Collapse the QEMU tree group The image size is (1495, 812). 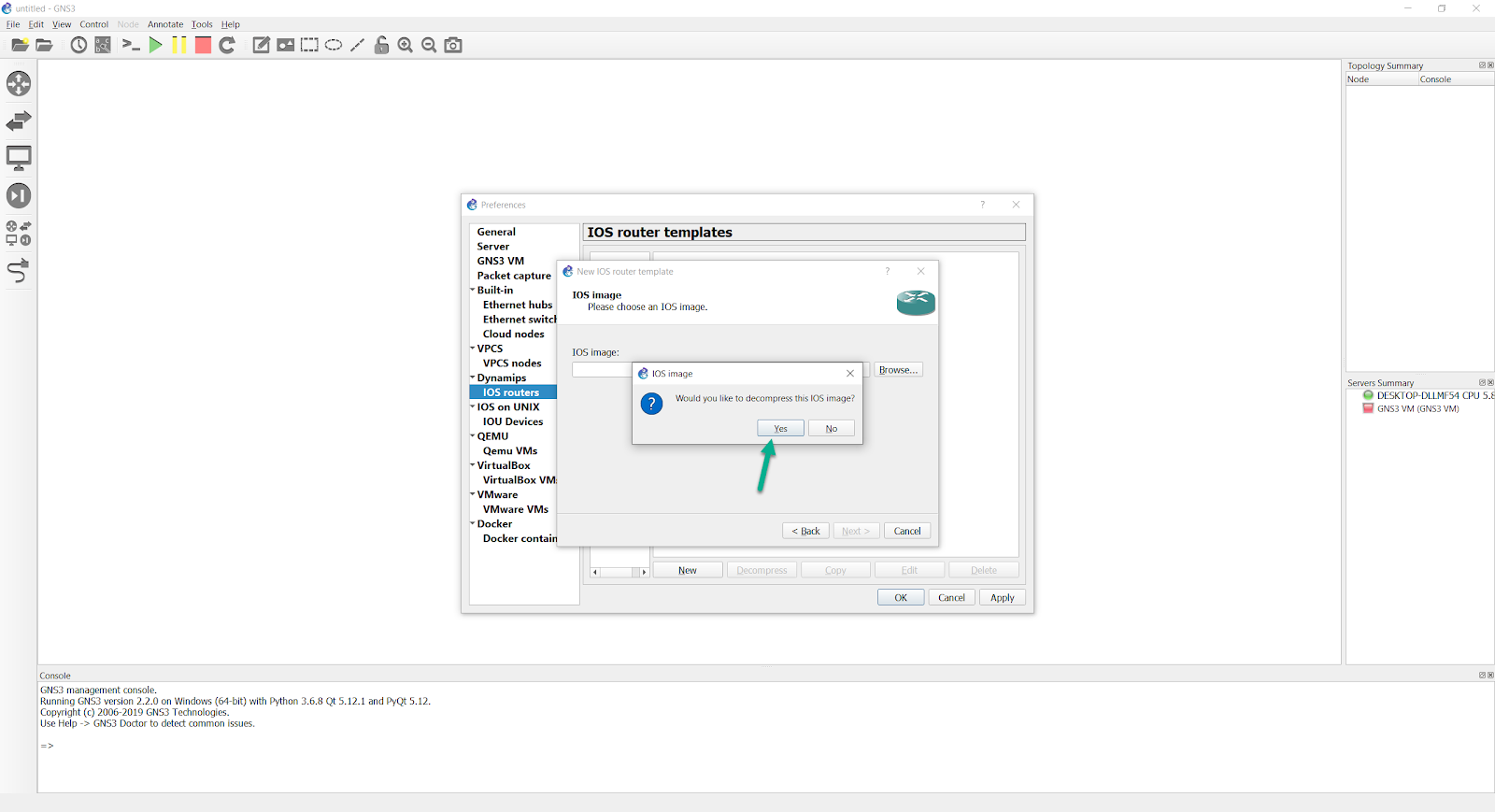click(x=473, y=436)
